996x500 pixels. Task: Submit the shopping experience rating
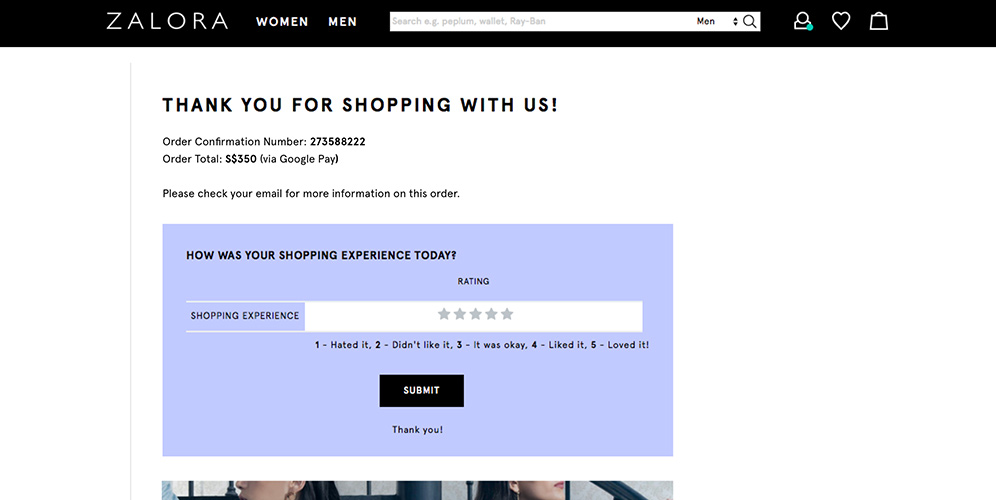pyautogui.click(x=422, y=391)
